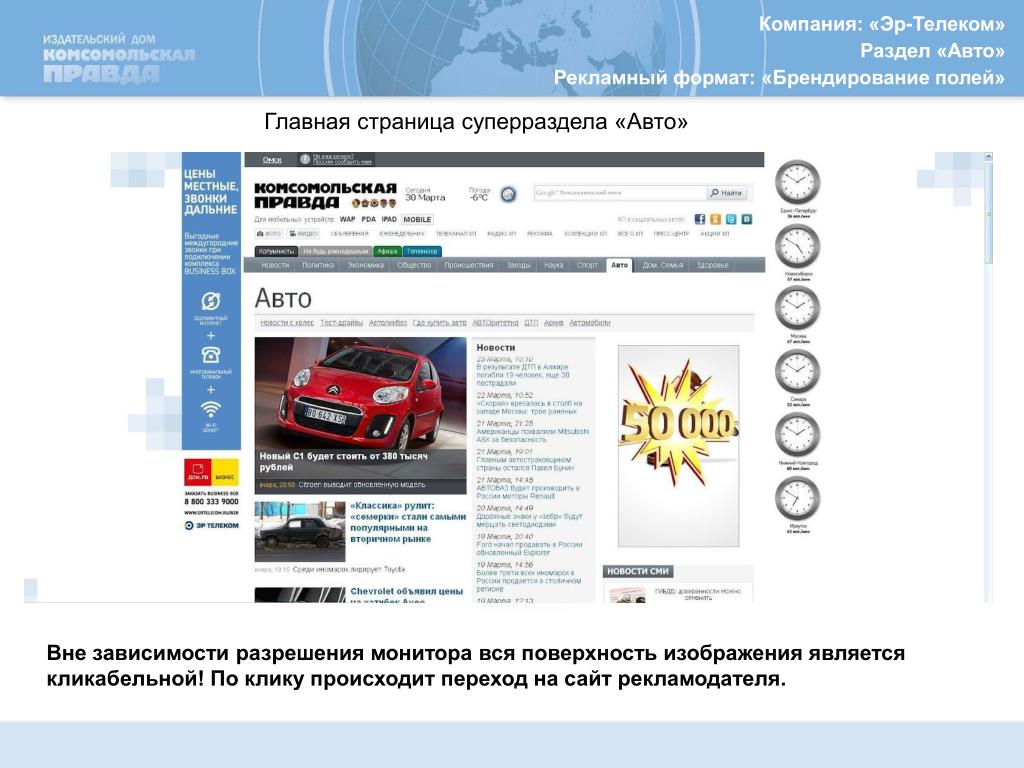Click the Комсомольская правда website logo

(325, 195)
